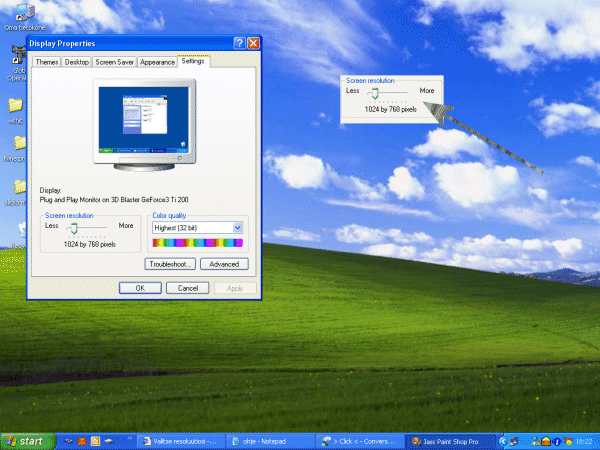Click the Troubleshoot... button
600x450 pixels.
(170, 264)
